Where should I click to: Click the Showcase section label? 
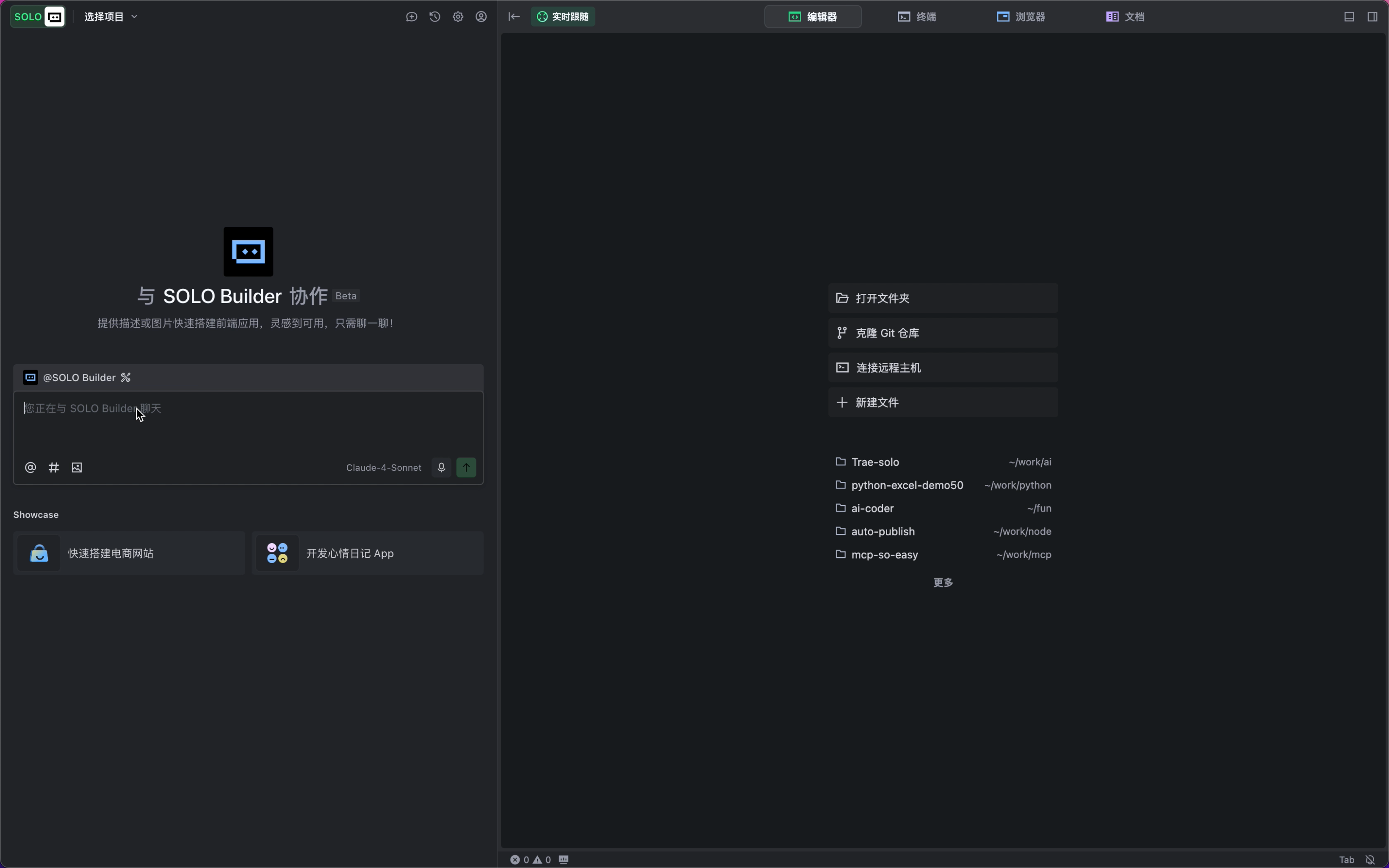click(x=36, y=514)
